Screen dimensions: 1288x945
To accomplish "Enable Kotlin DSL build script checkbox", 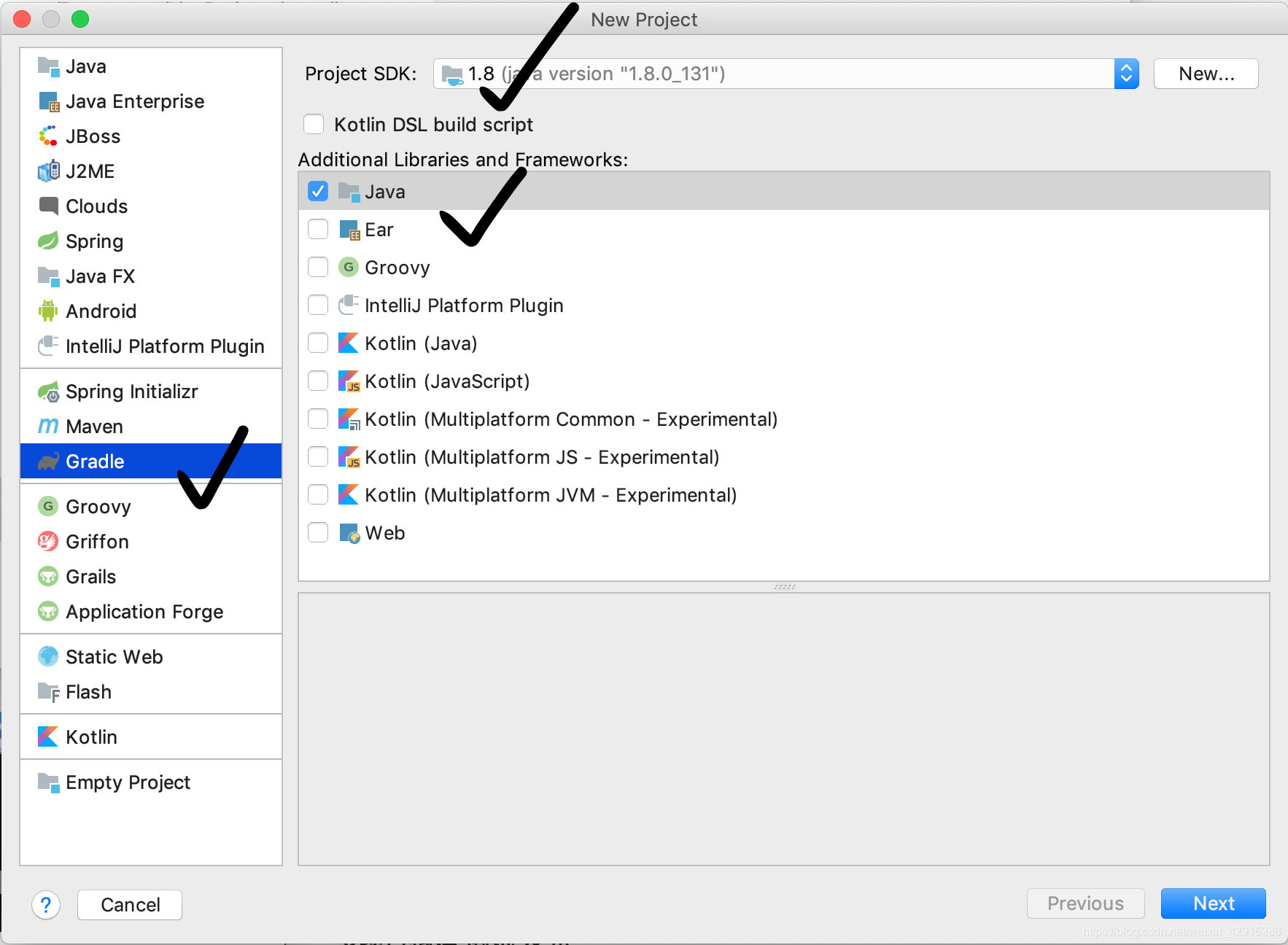I will (x=314, y=125).
